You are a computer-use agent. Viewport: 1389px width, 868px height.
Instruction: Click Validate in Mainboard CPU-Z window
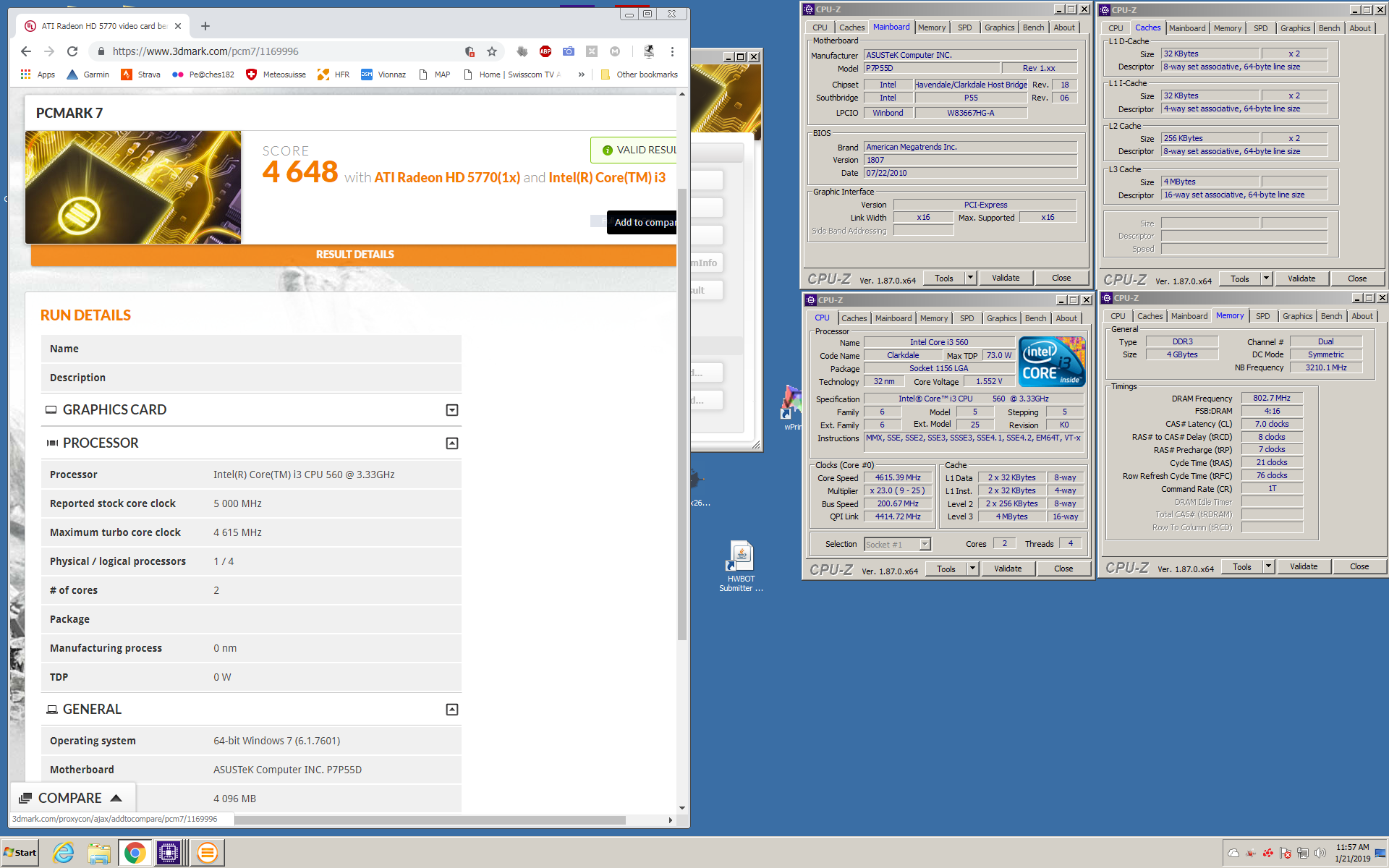1006,278
